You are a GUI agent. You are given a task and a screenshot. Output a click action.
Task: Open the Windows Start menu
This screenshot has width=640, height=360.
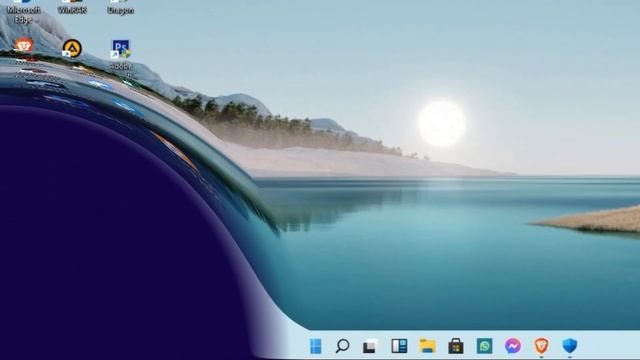316,346
